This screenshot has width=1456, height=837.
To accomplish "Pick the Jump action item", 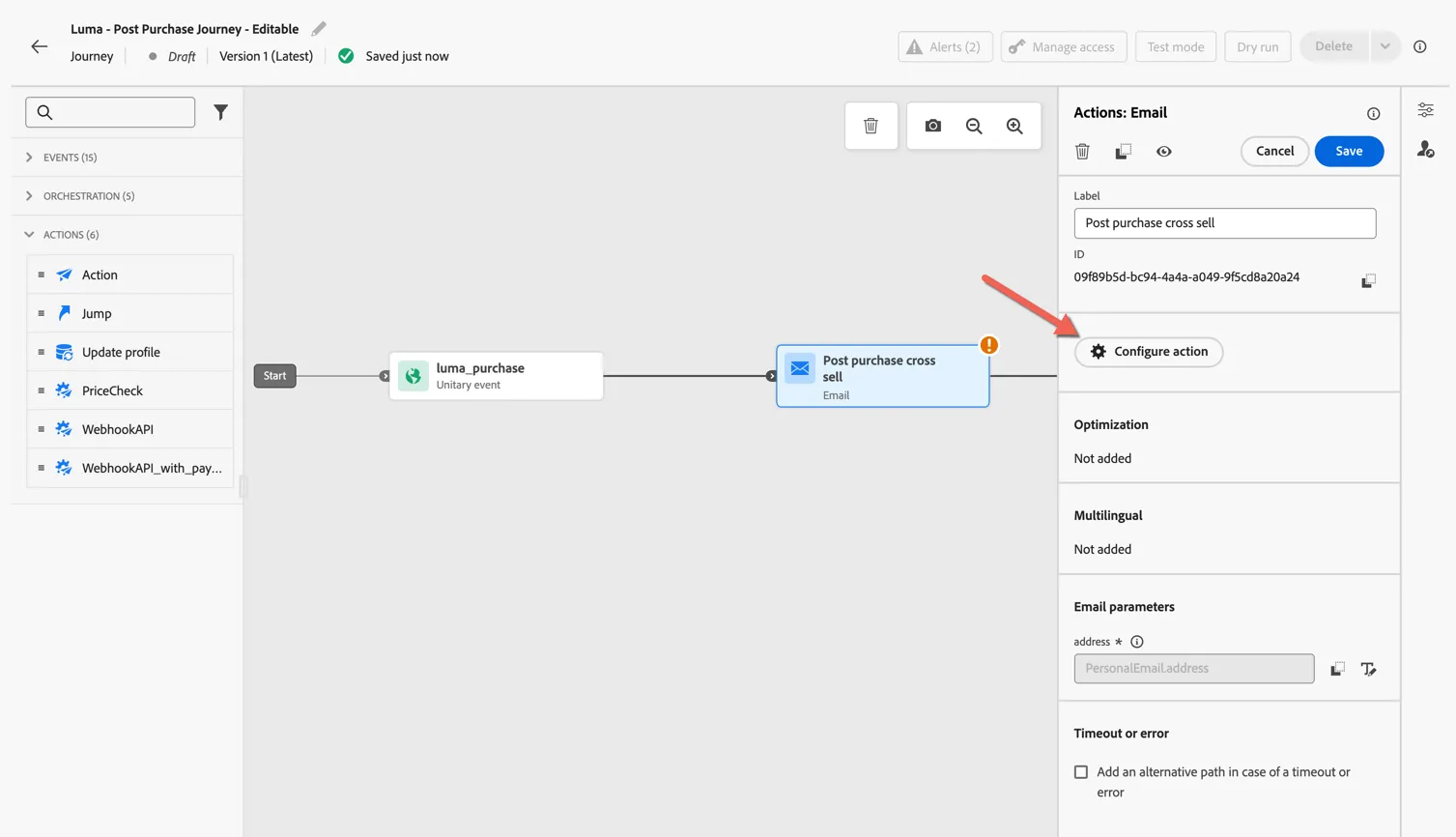I will 130,313.
